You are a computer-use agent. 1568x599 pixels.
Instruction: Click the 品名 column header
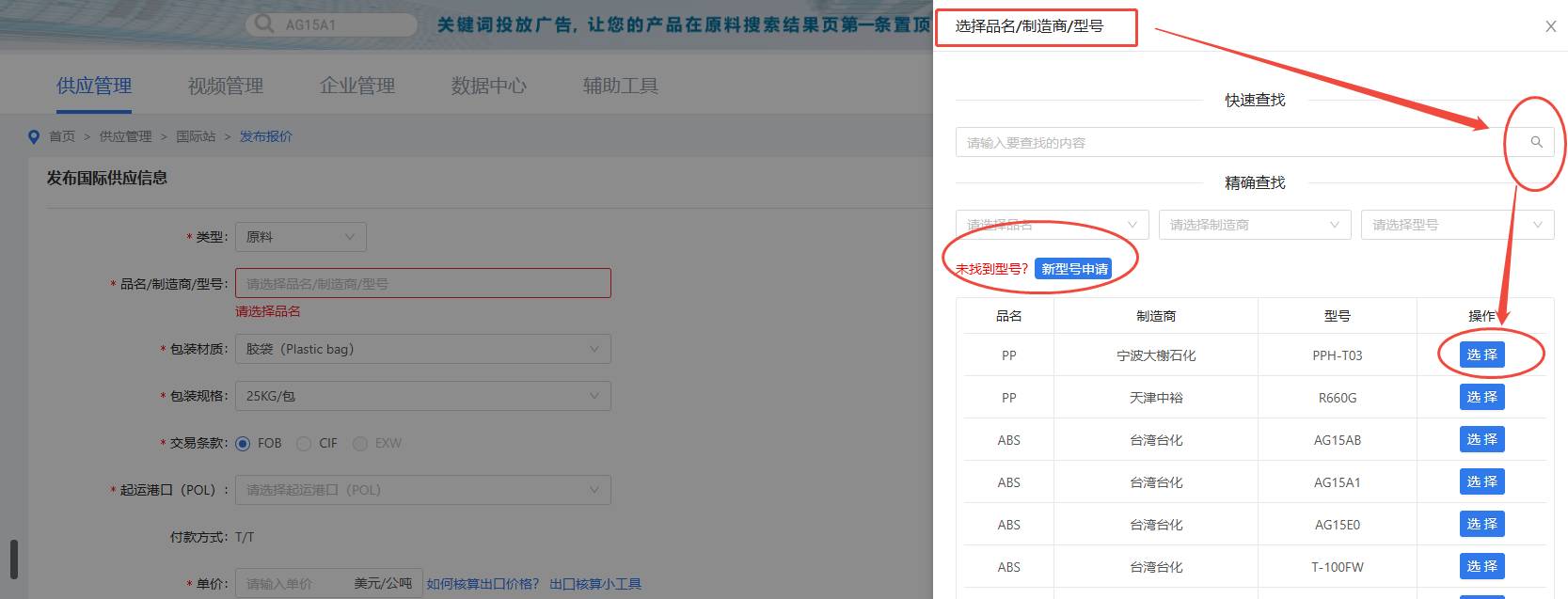point(1009,316)
